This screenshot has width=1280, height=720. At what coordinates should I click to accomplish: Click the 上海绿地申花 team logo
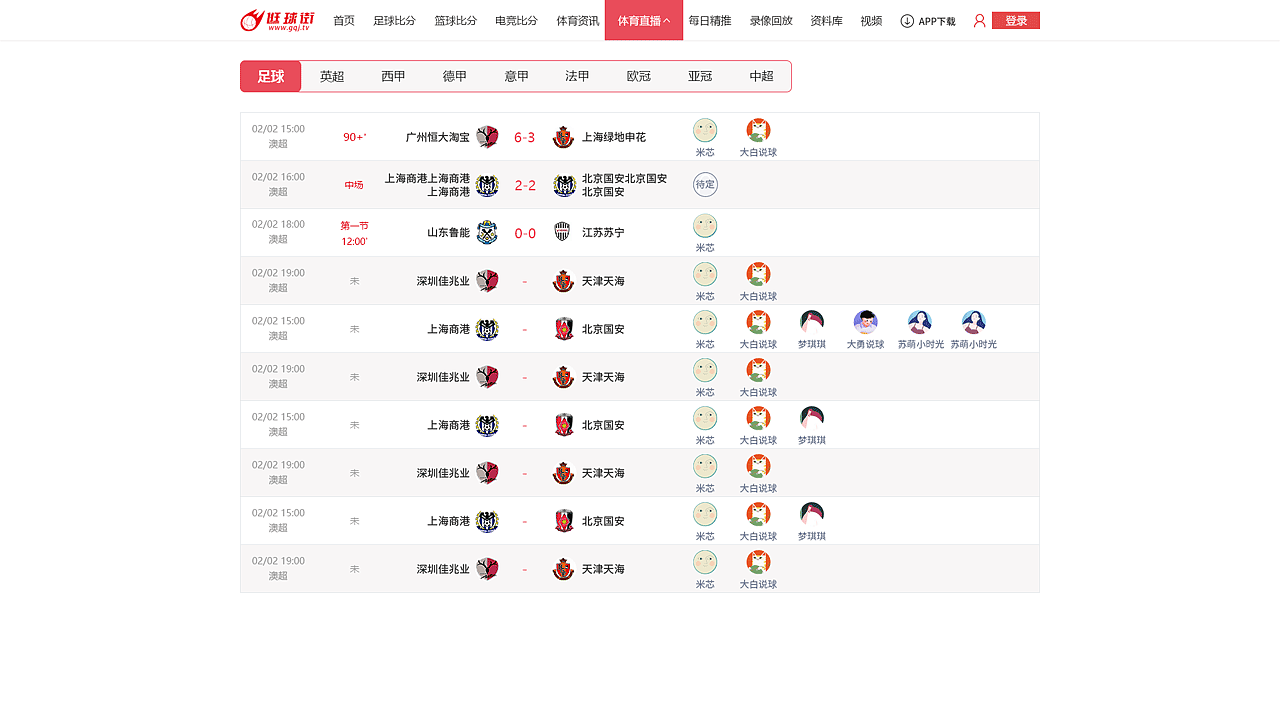click(563, 136)
